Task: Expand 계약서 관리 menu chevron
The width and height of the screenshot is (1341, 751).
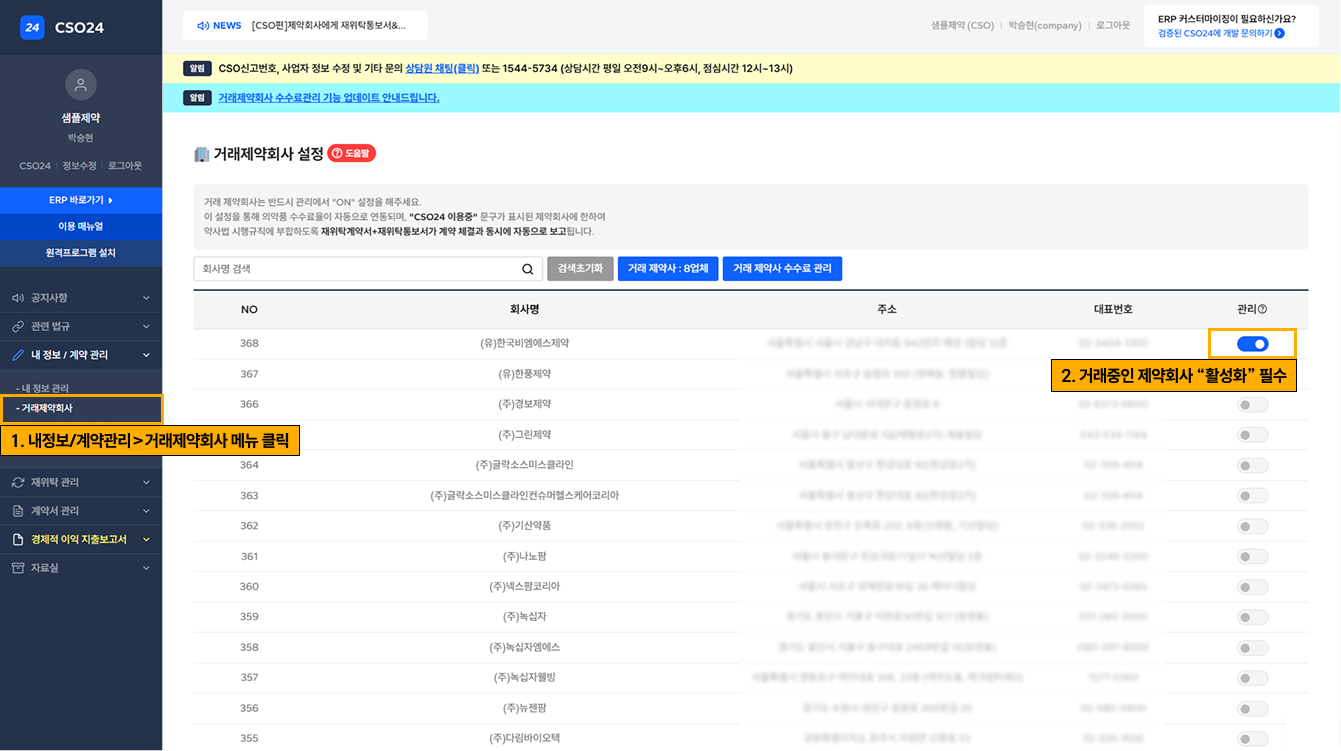Action: (x=146, y=511)
